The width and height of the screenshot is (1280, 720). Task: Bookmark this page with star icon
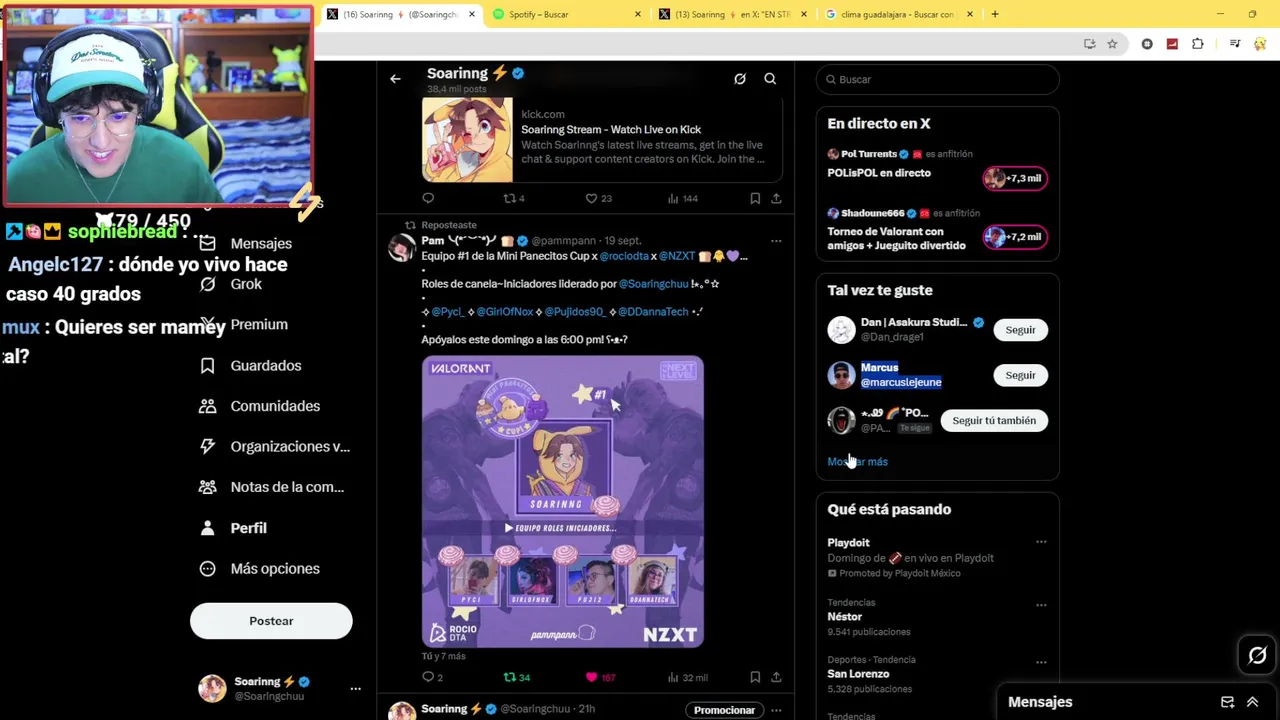(x=1112, y=44)
